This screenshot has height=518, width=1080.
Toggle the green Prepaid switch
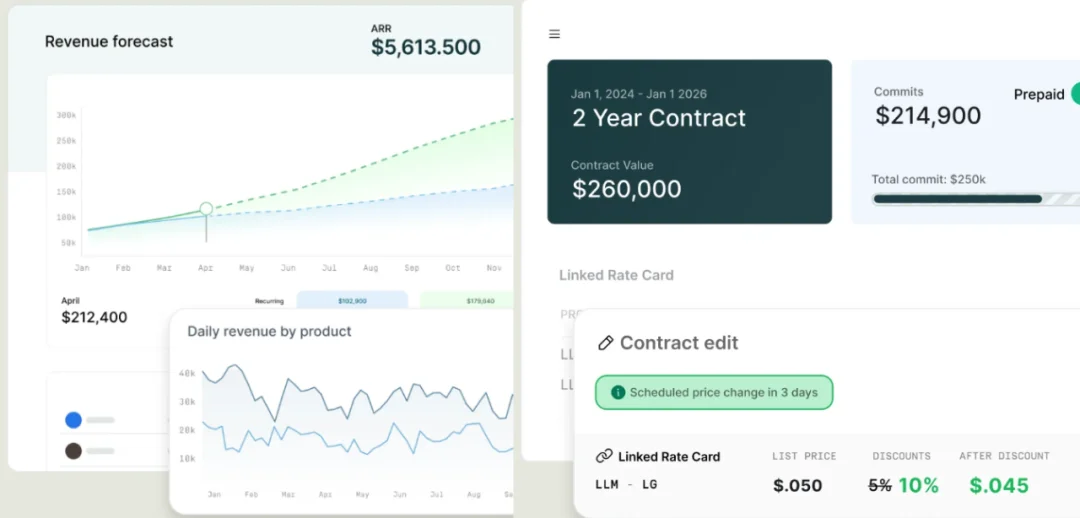(1074, 94)
